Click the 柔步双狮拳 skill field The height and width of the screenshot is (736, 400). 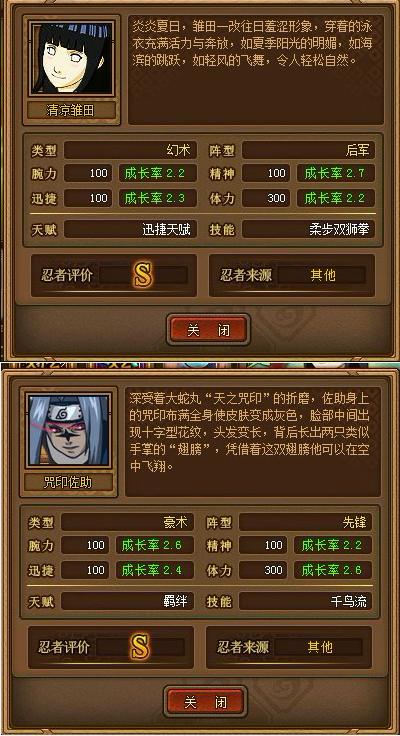(308, 229)
